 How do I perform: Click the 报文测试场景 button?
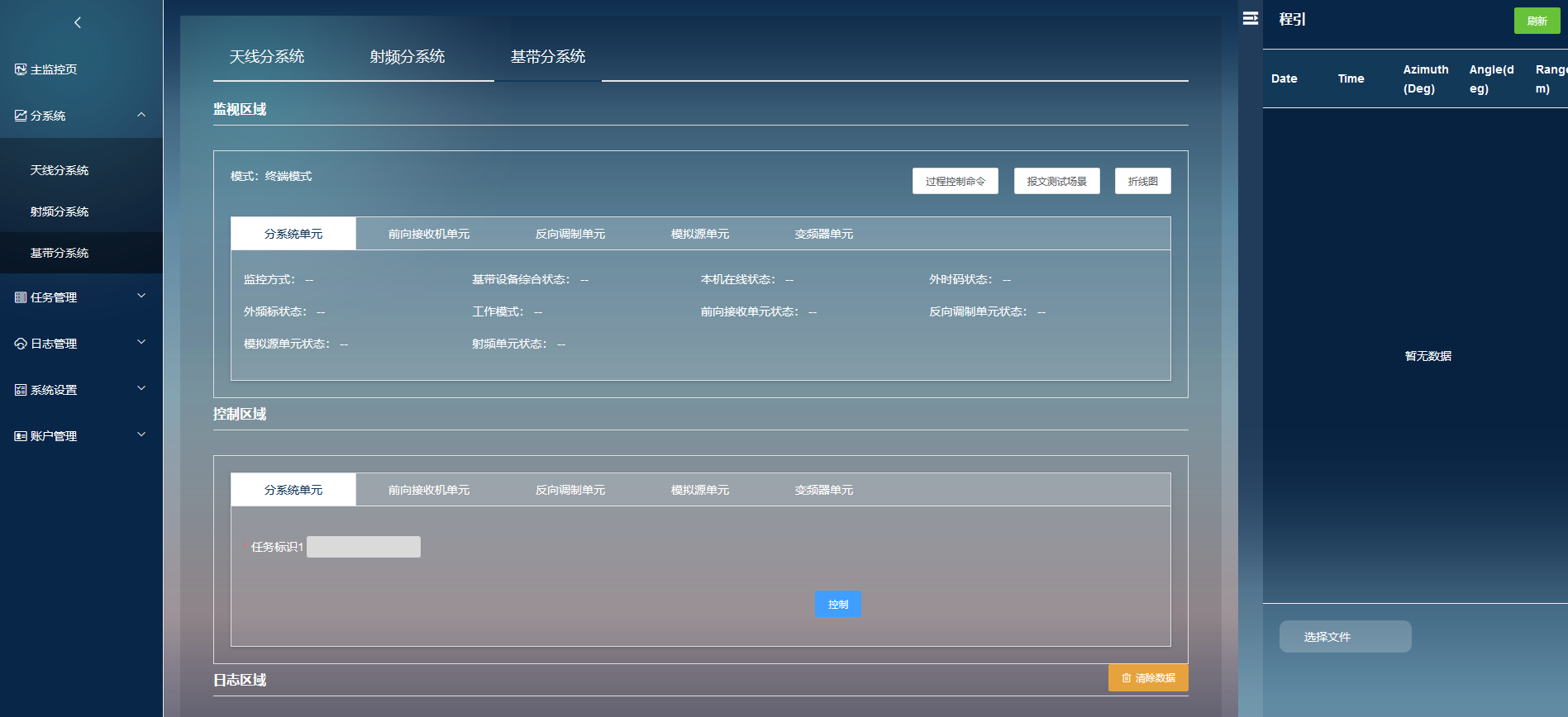1057,181
